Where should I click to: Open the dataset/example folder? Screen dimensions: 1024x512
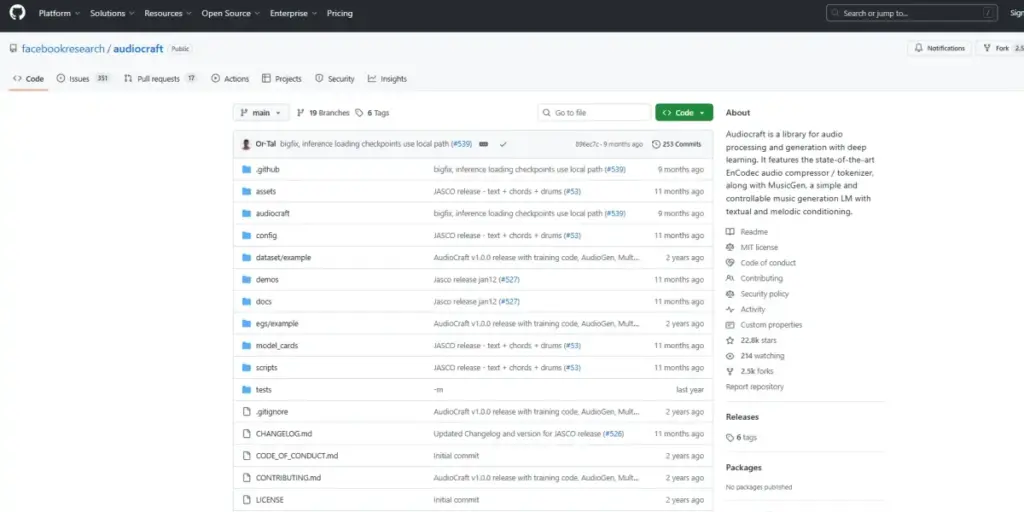click(283, 257)
